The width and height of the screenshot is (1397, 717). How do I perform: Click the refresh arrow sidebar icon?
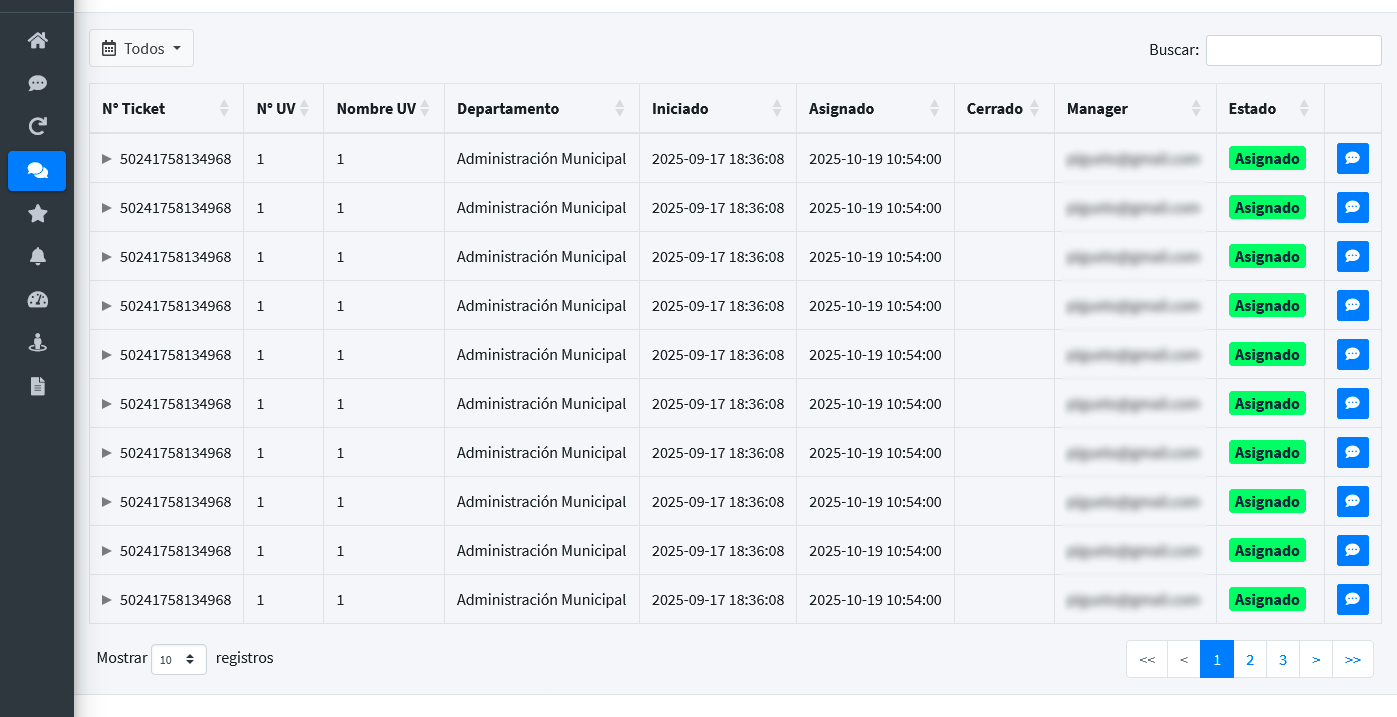(x=38, y=127)
